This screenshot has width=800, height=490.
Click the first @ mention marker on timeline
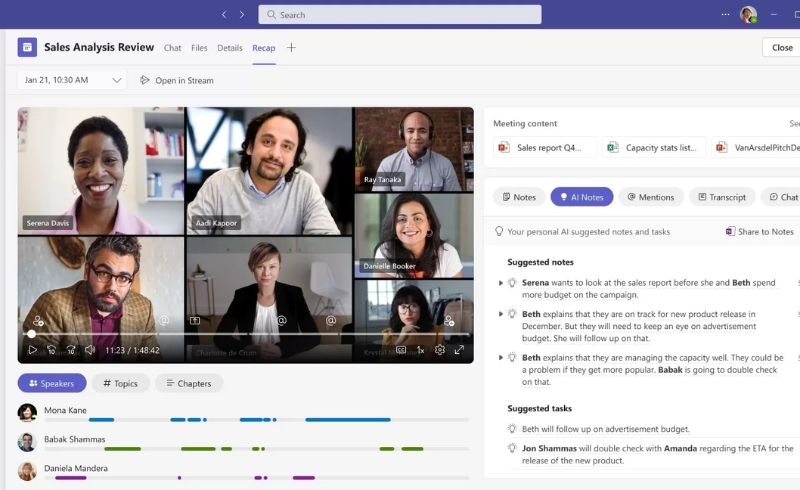pyautogui.click(x=164, y=321)
